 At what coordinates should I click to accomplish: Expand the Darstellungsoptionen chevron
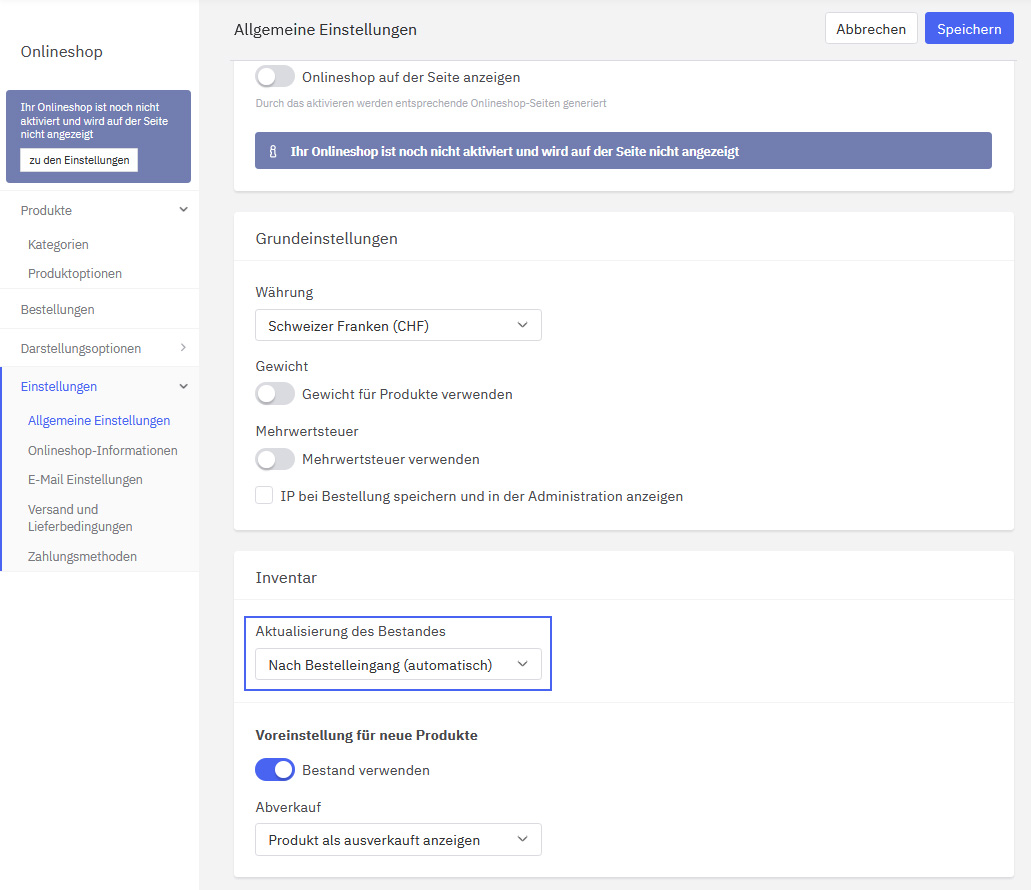point(183,348)
